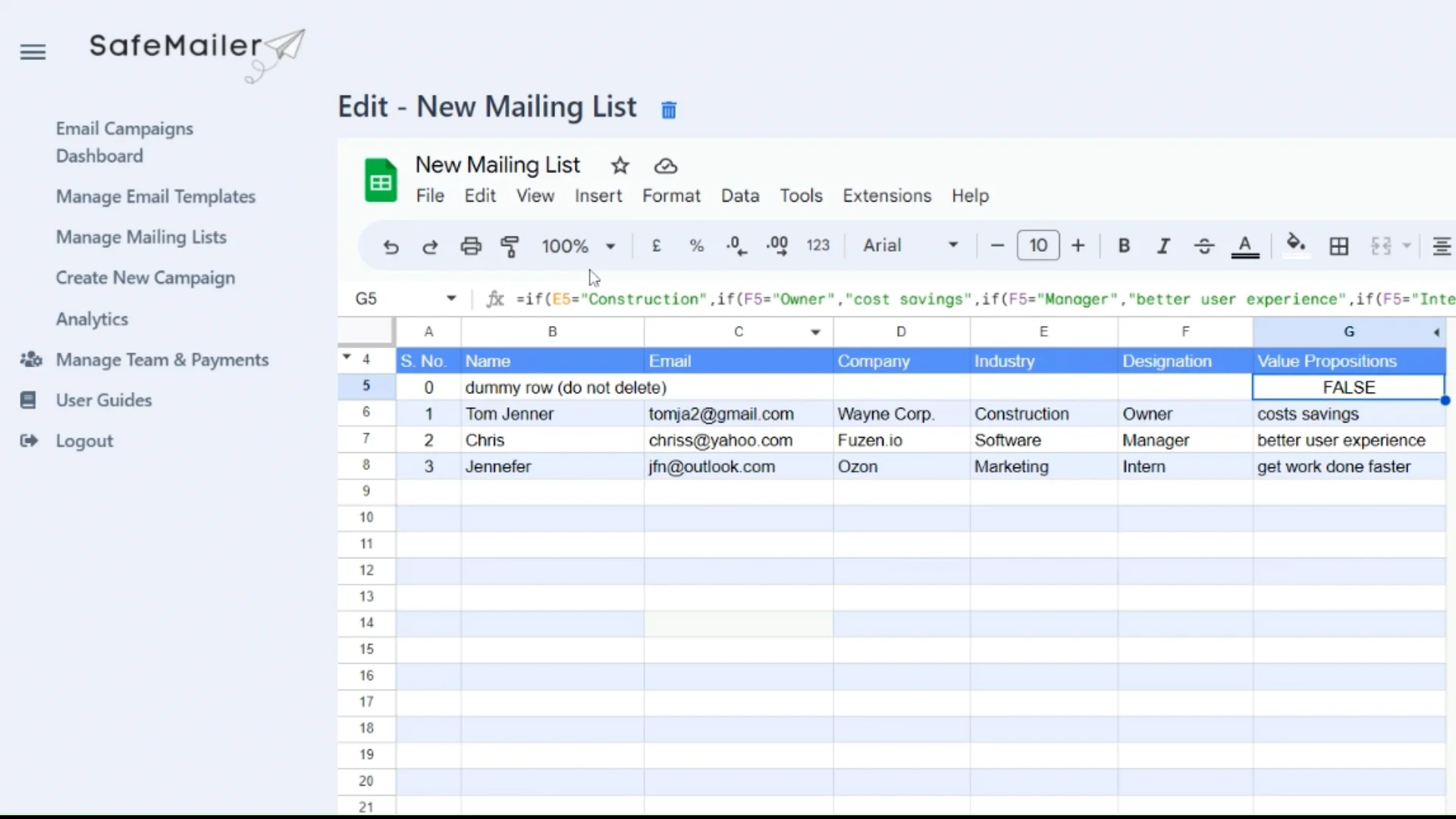The width and height of the screenshot is (1456, 819).
Task: Open the Fill color picker
Action: tap(1295, 246)
